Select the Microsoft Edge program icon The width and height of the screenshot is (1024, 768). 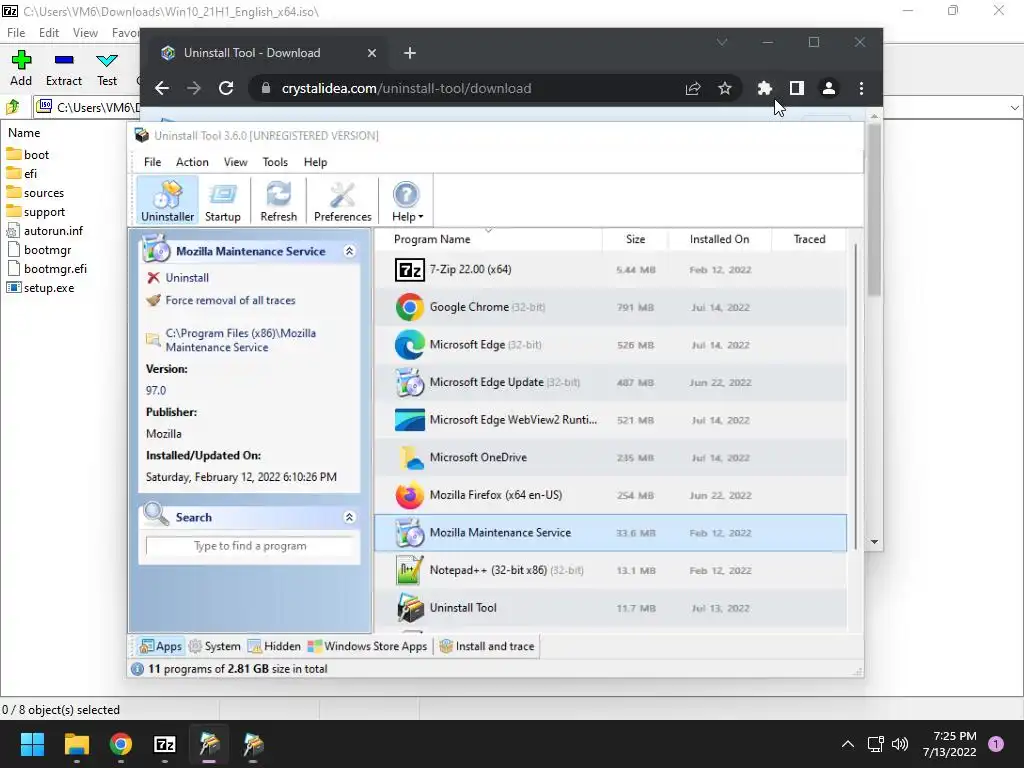click(409, 345)
